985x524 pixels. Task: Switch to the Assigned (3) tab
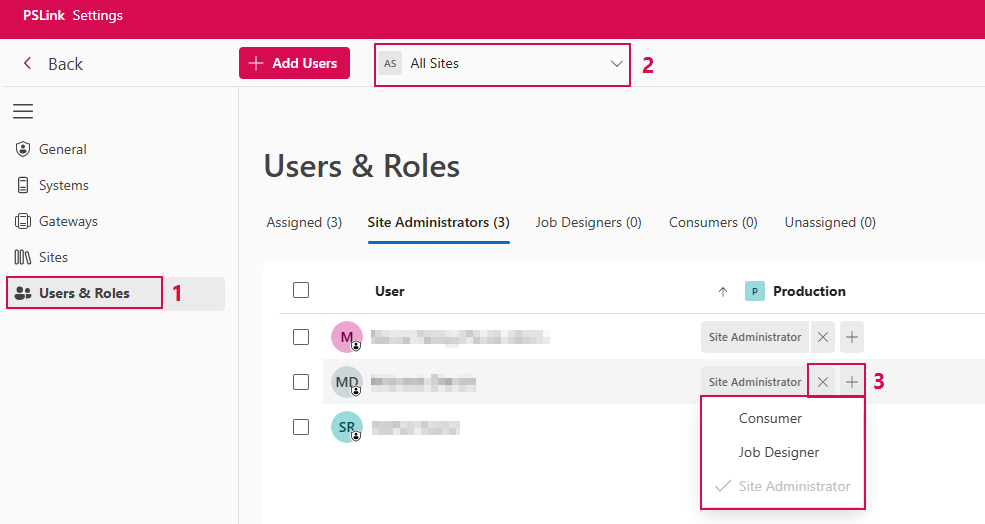pyautogui.click(x=304, y=222)
